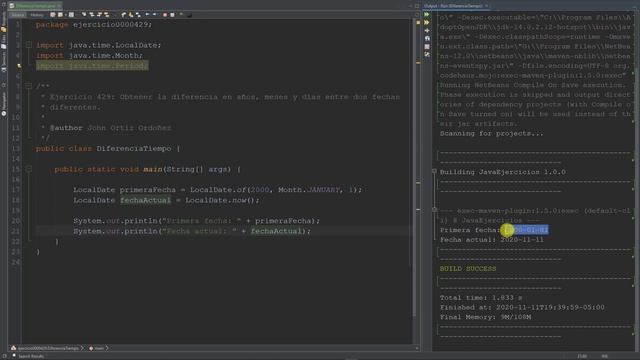Screen dimensions: 640x360
Task: Click the editor Forward navigation icon
Action: click(71, 15)
